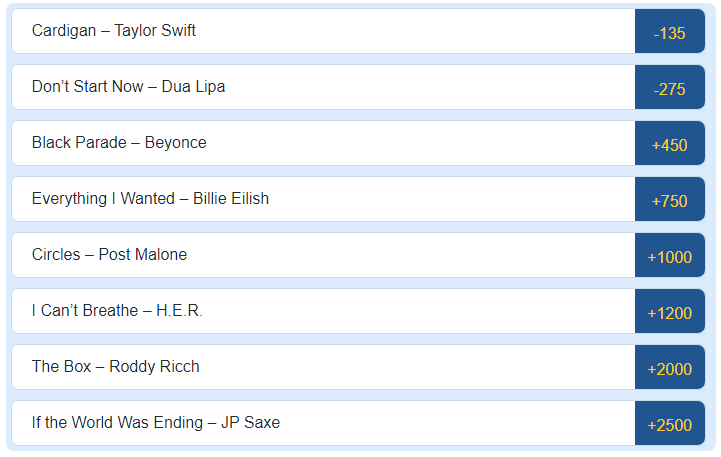The width and height of the screenshot is (721, 457).
Task: Click the -135 odds for Cardigan
Action: pos(669,32)
